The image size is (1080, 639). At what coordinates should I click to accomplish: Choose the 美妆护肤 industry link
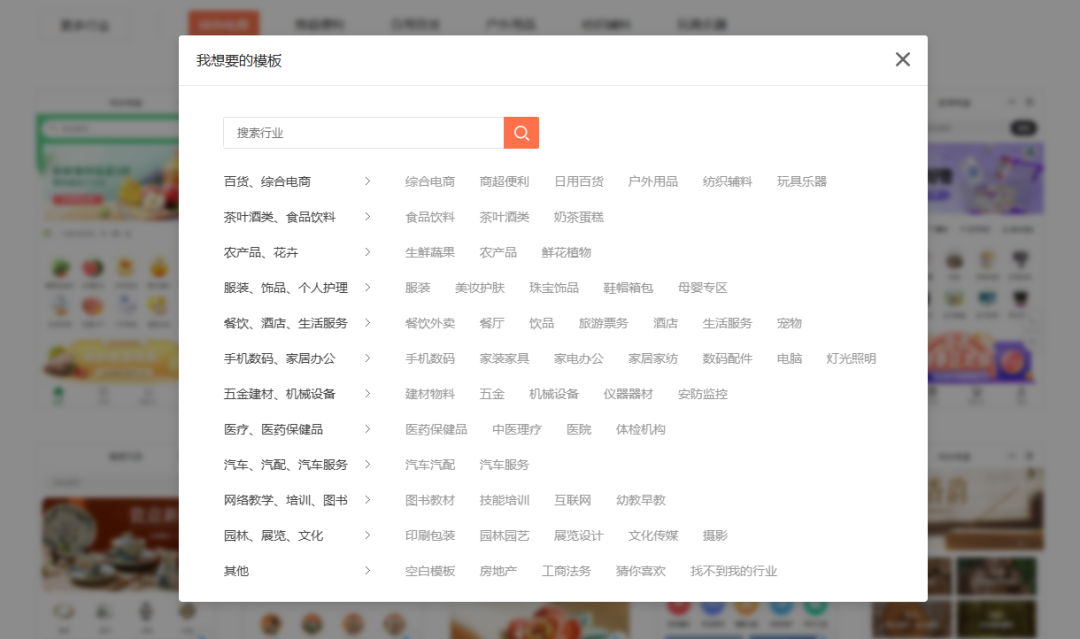coord(480,288)
